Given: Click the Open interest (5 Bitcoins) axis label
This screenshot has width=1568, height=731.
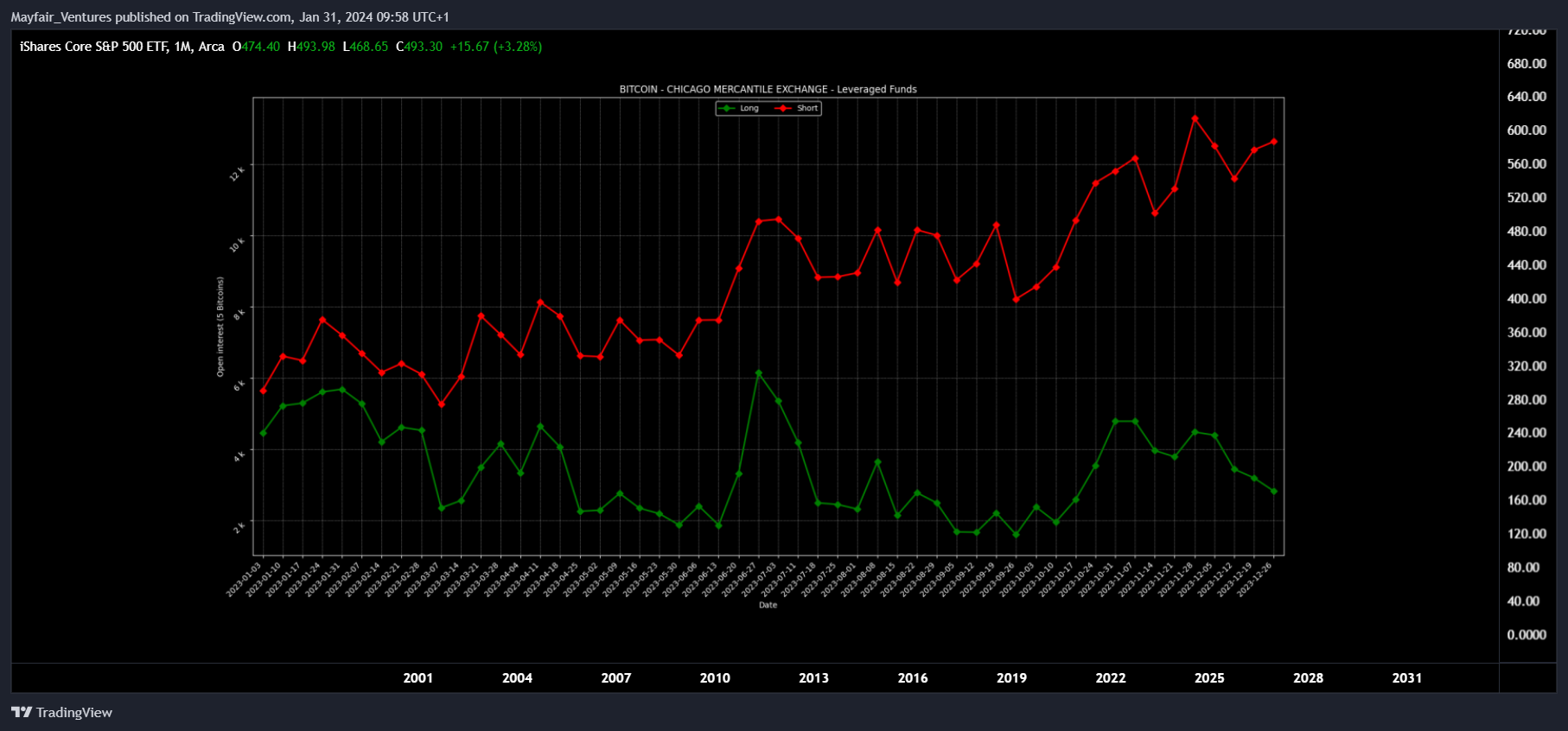Looking at the screenshot, I should point(220,327).
